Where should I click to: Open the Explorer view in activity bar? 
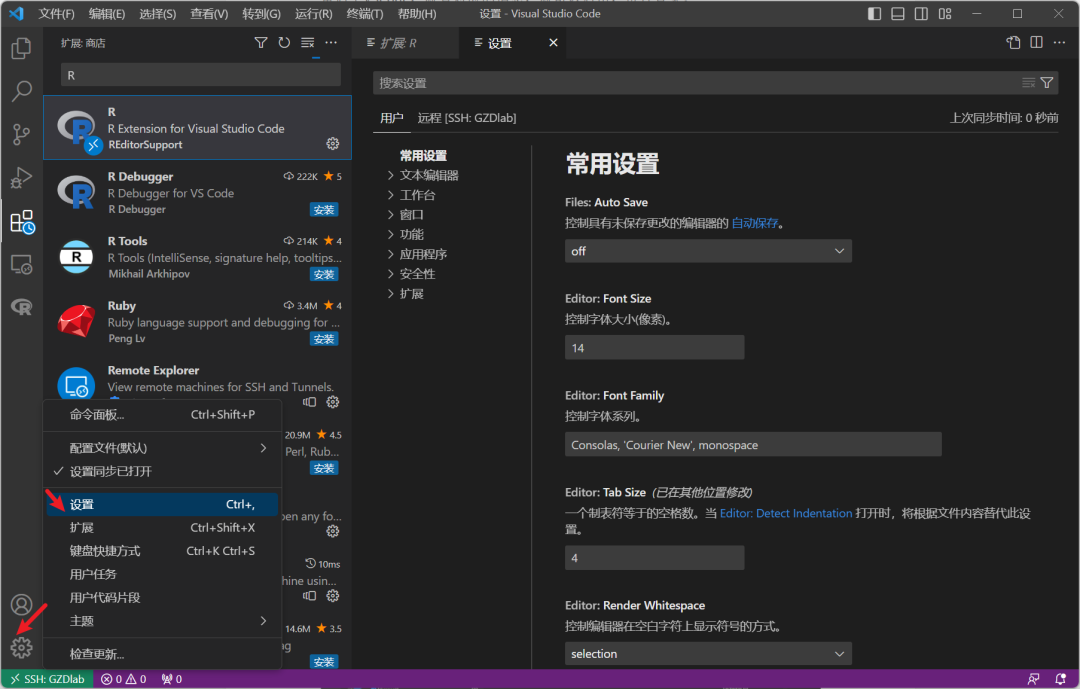coord(21,48)
